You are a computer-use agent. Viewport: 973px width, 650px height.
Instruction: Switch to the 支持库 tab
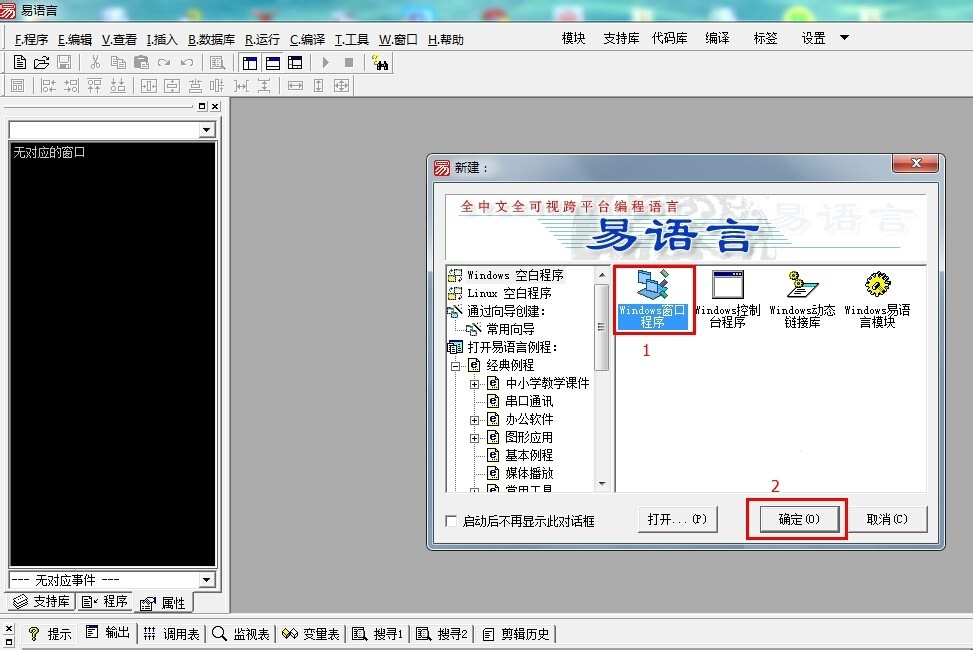tap(40, 601)
